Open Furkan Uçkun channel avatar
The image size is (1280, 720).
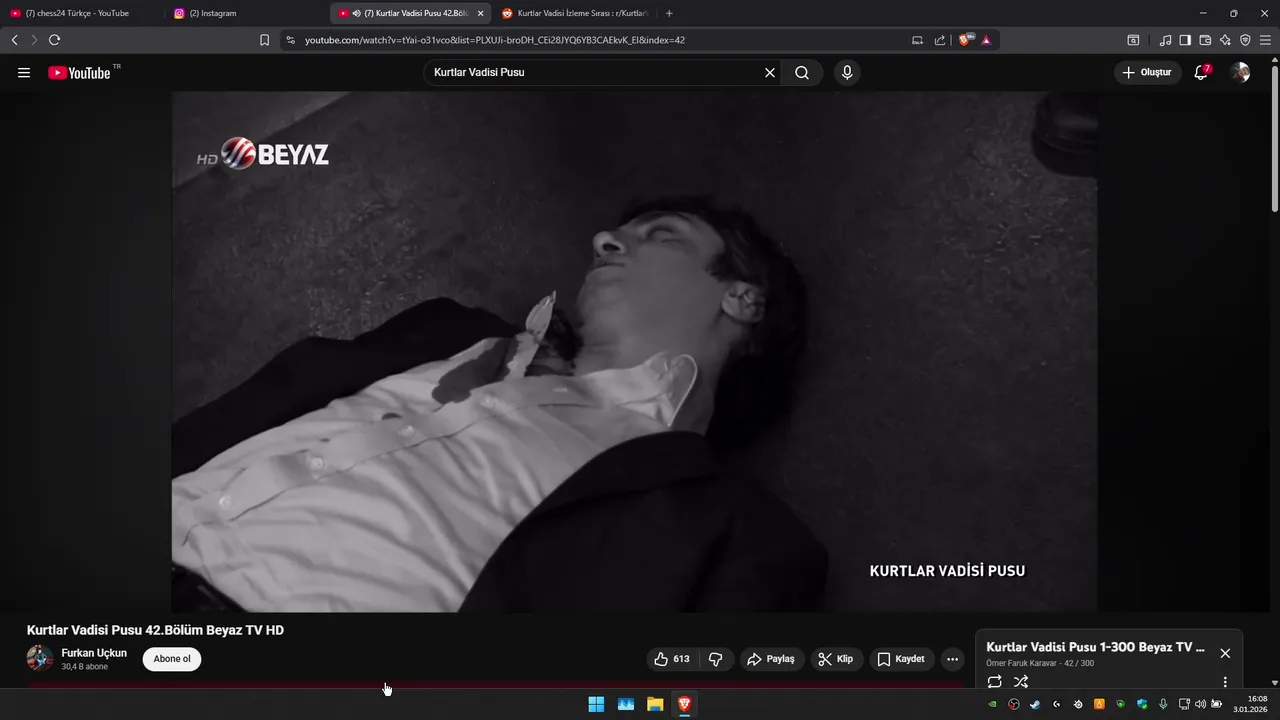point(40,658)
